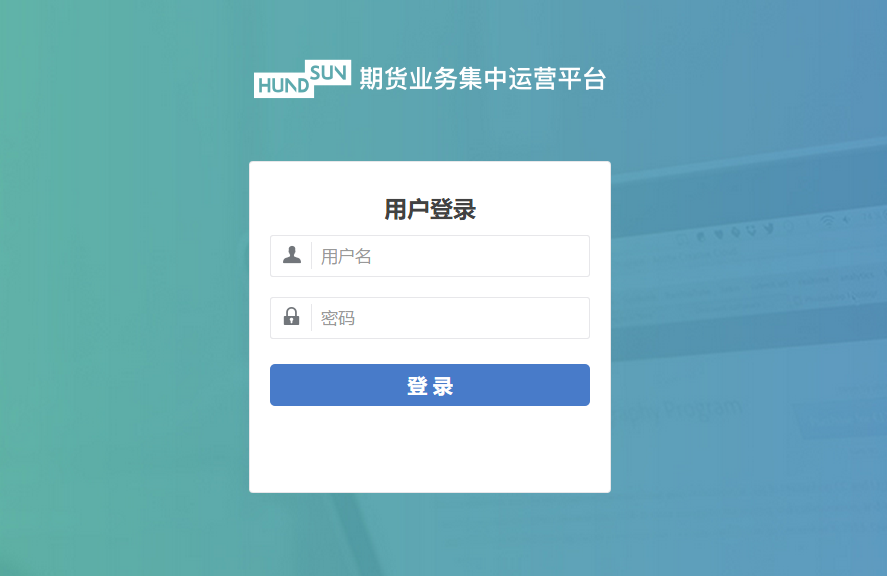Click the 用户名 placeholder text
Image resolution: width=887 pixels, height=576 pixels.
346,256
